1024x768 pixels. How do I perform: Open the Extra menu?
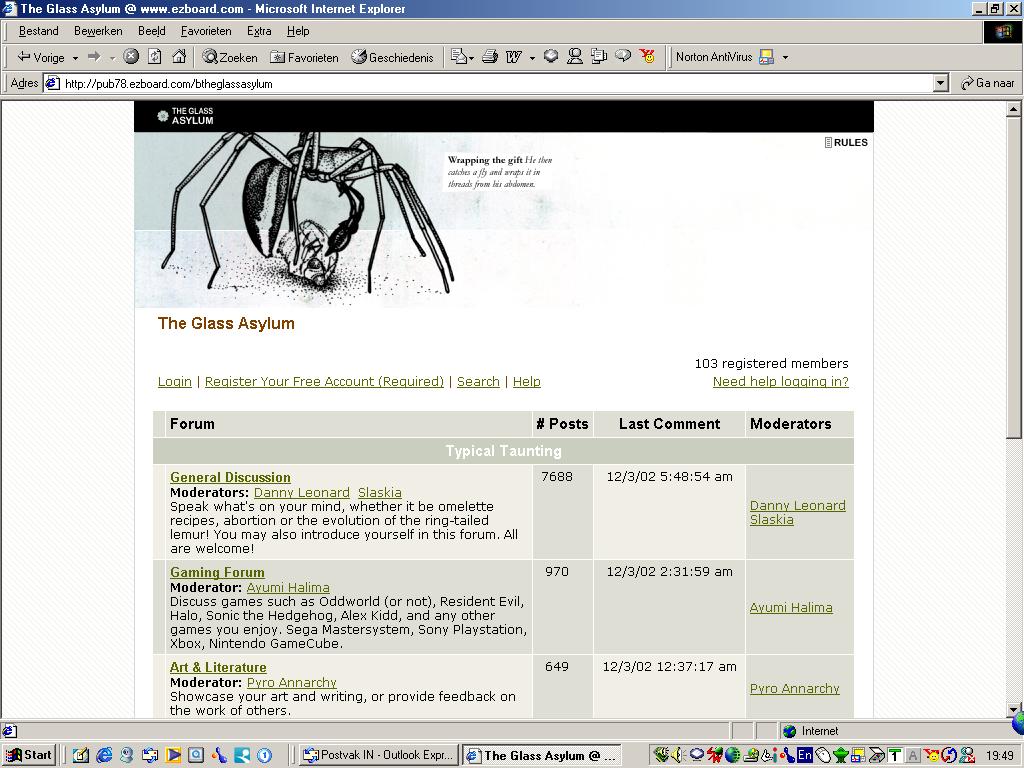point(259,31)
